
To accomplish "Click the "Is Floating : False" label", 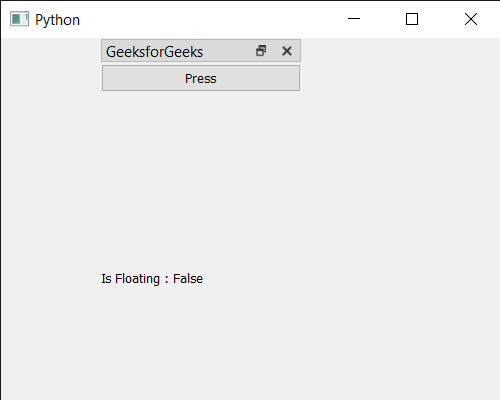I will pos(152,279).
